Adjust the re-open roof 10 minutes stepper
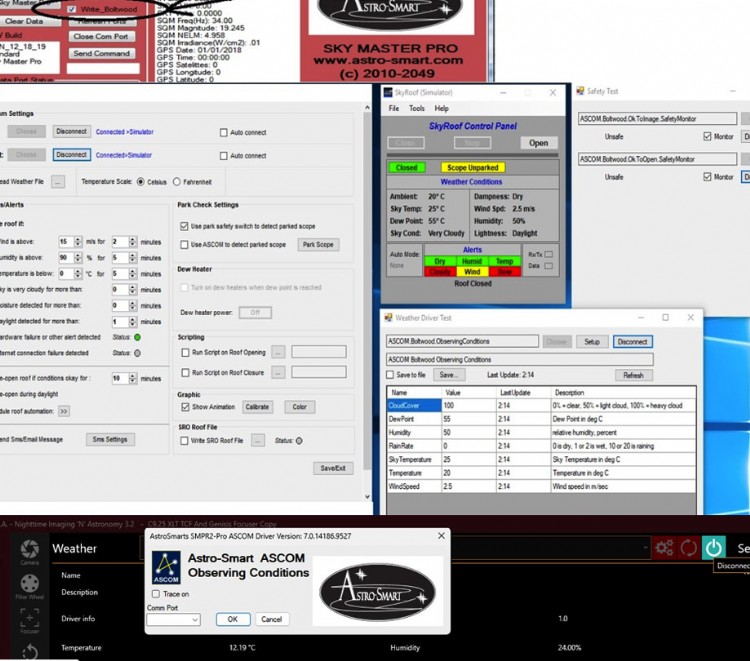Image resolution: width=750 pixels, height=661 pixels. [x=132, y=378]
